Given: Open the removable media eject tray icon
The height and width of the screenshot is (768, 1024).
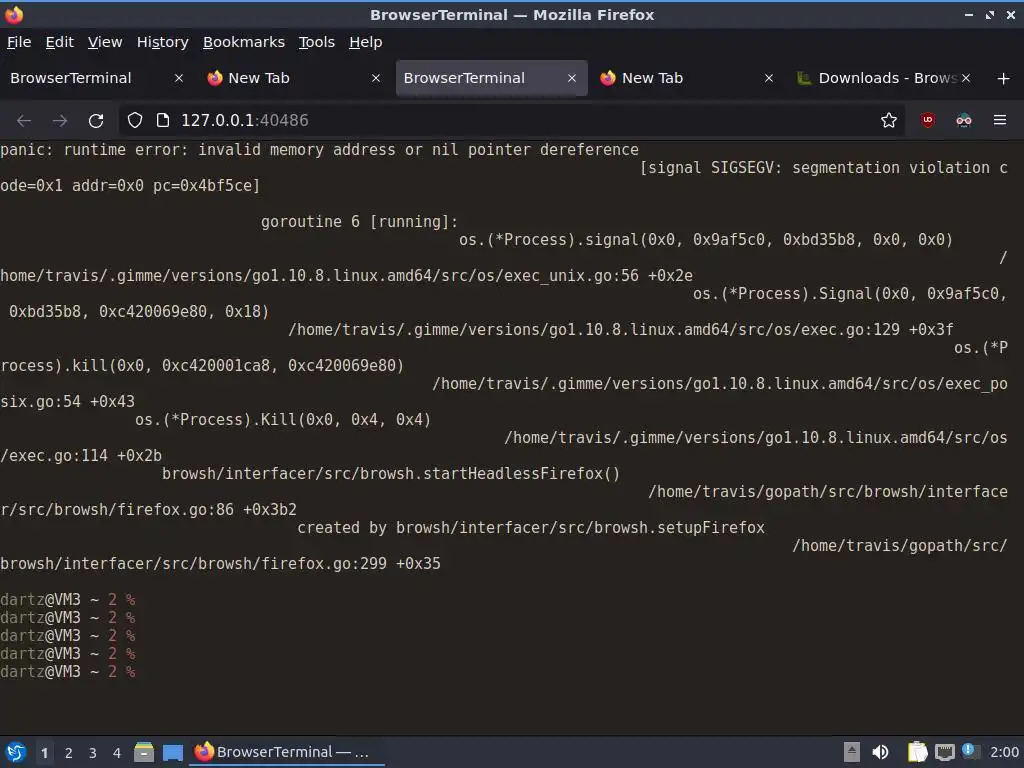Looking at the screenshot, I should [x=851, y=752].
